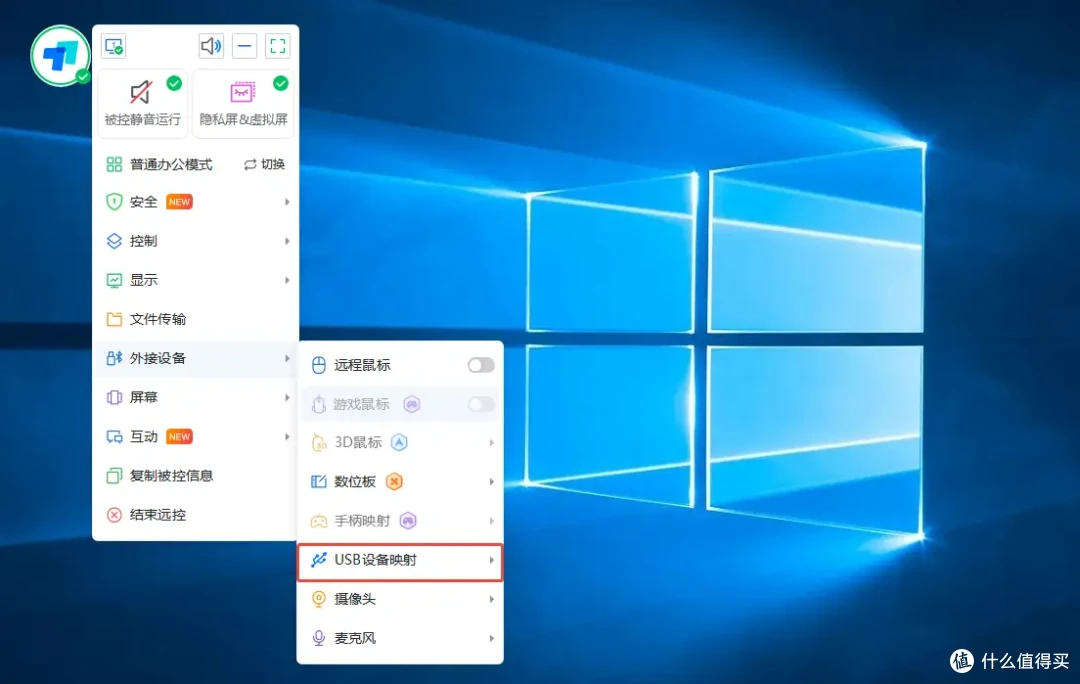Viewport: 1080px width, 684px height.
Task: Open the 3D鼠标 submenu
Action: (x=400, y=442)
